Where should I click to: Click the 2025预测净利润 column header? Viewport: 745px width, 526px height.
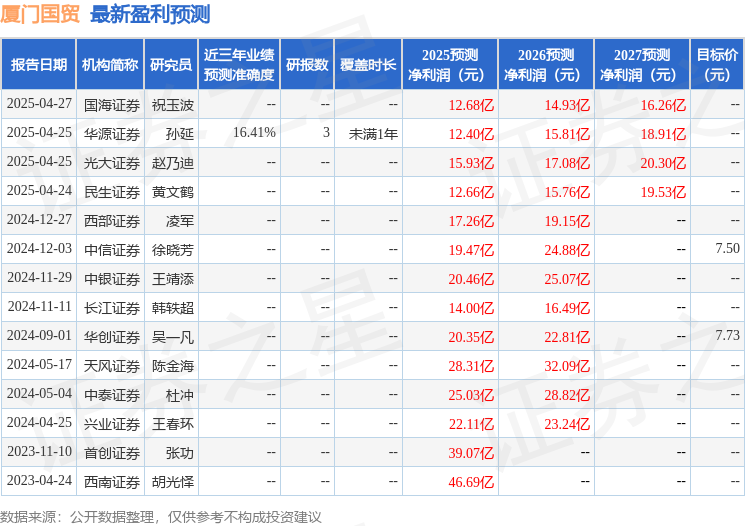click(x=450, y=65)
